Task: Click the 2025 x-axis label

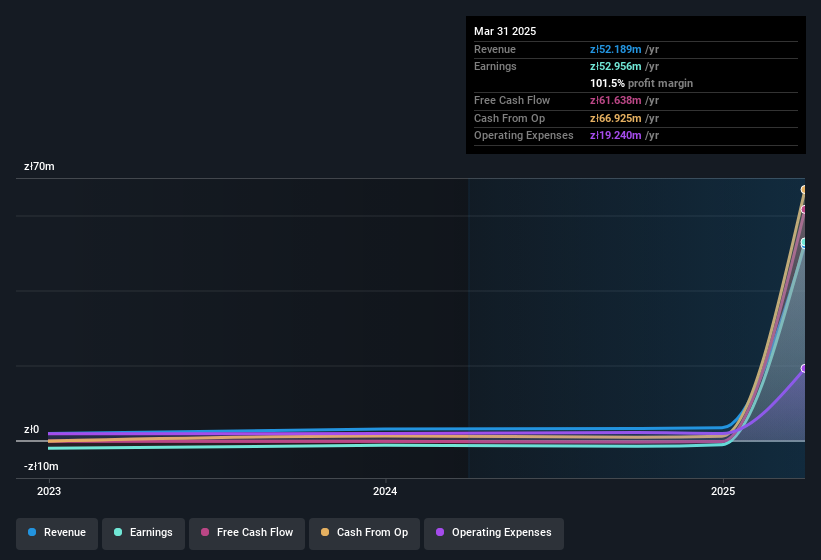Action: pyautogui.click(x=723, y=491)
